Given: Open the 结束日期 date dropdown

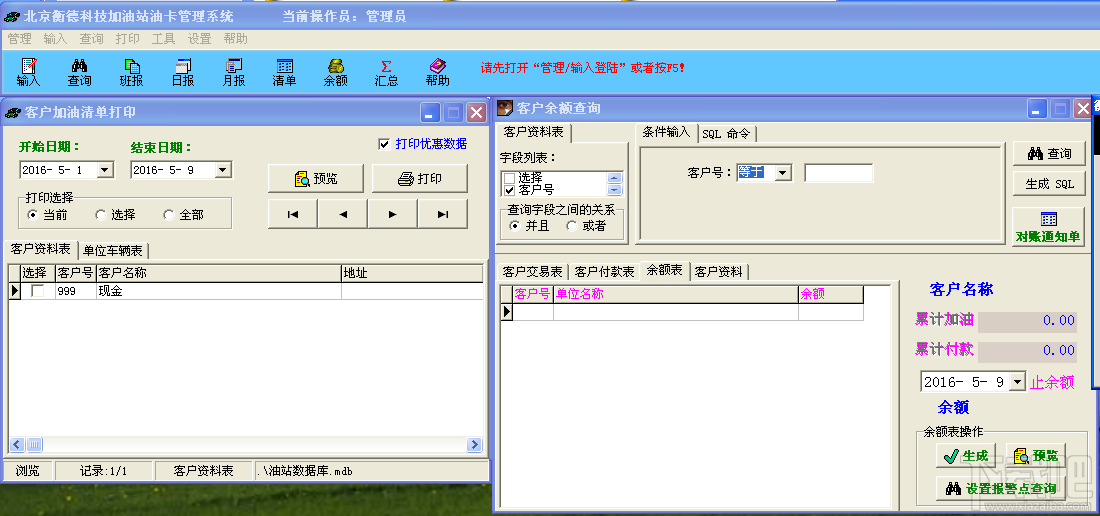Looking at the screenshot, I should [222, 170].
